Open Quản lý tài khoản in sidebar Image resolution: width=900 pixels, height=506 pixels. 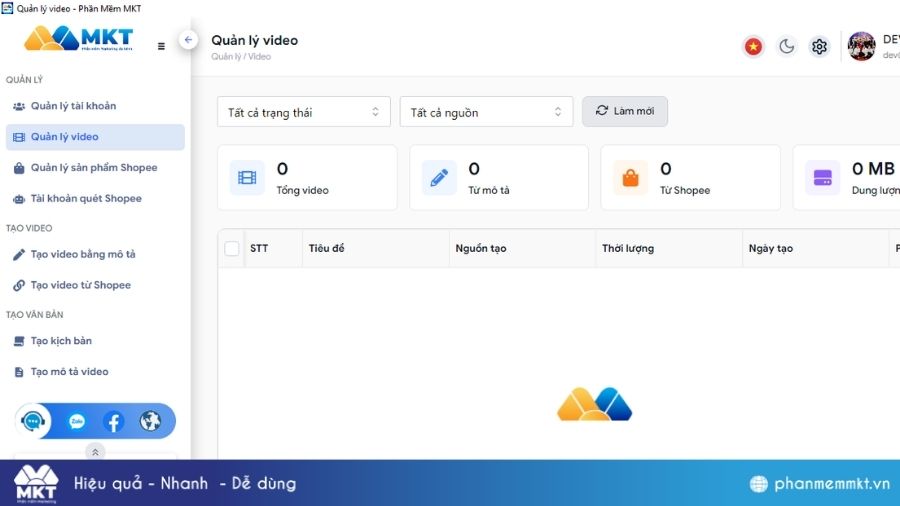[x=95, y=106]
